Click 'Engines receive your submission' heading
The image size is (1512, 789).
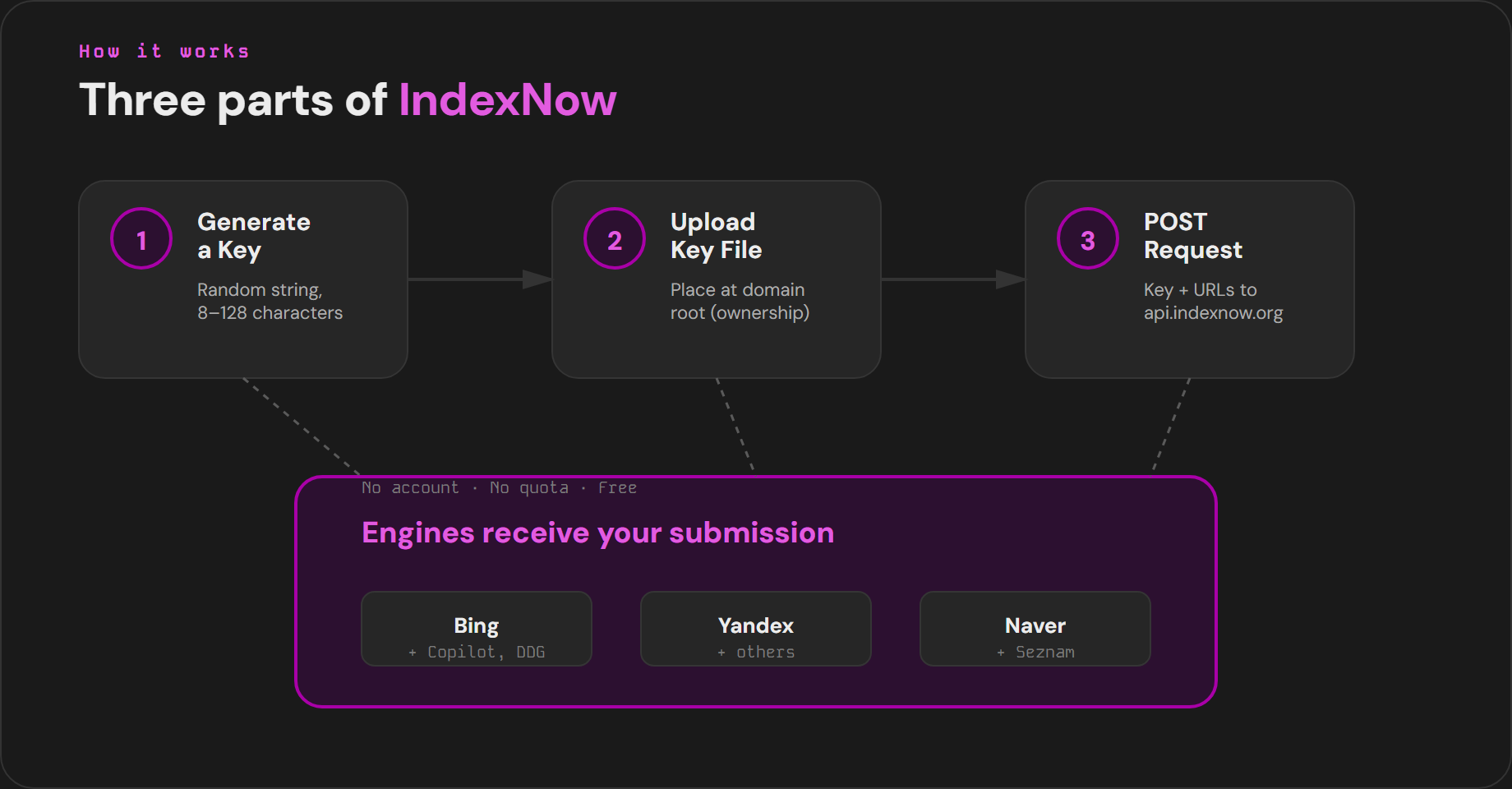[x=597, y=533]
